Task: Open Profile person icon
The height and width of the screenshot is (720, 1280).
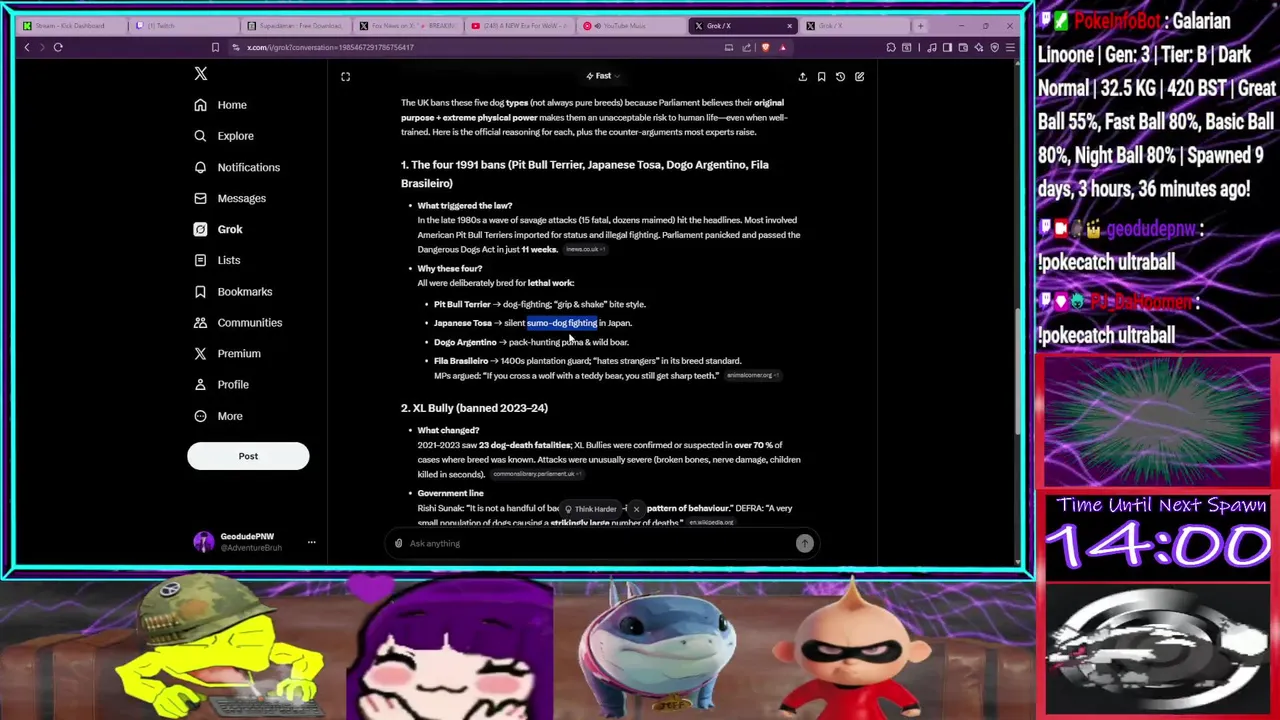Action: (200, 384)
